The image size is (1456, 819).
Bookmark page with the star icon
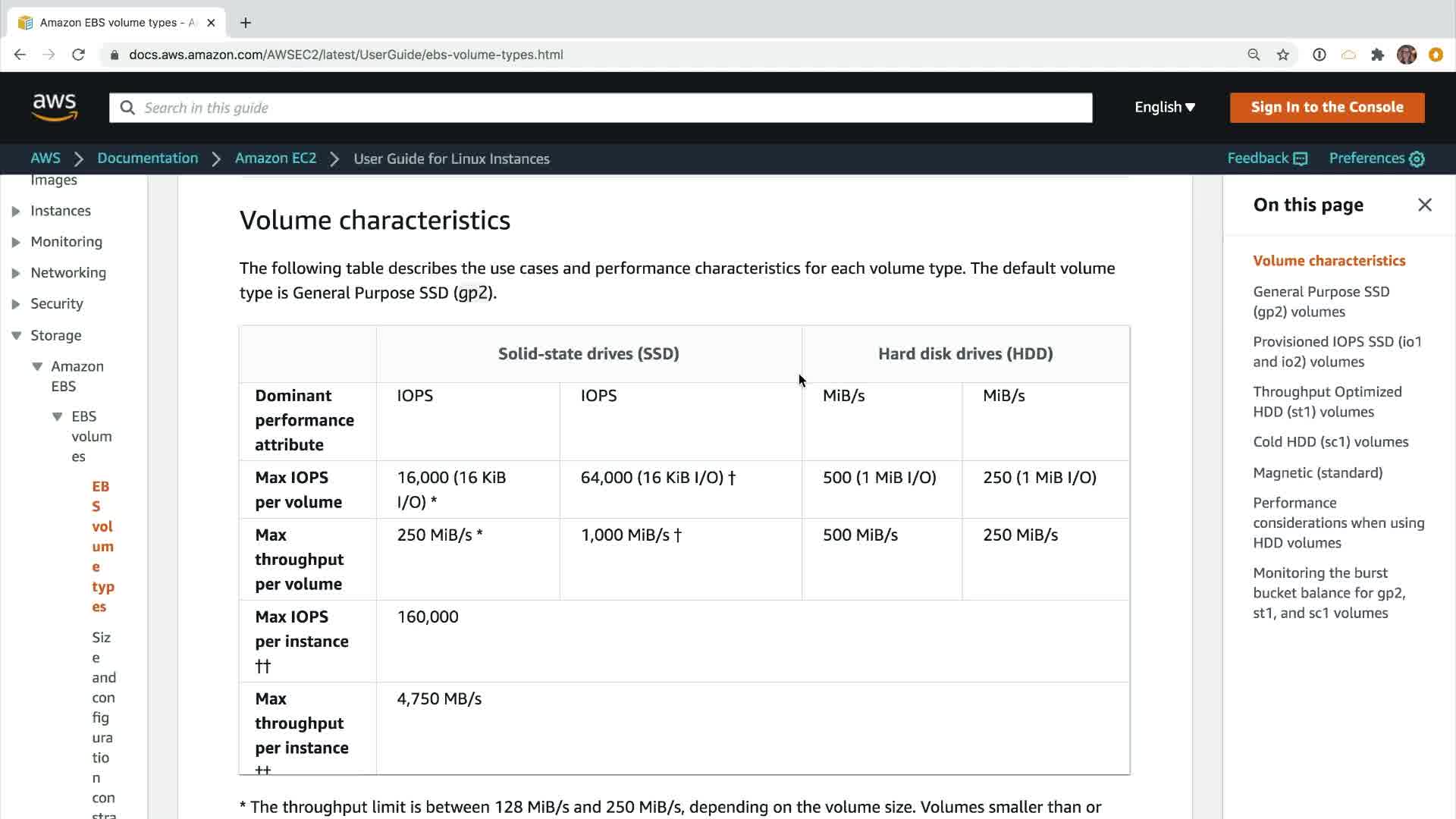(1282, 55)
